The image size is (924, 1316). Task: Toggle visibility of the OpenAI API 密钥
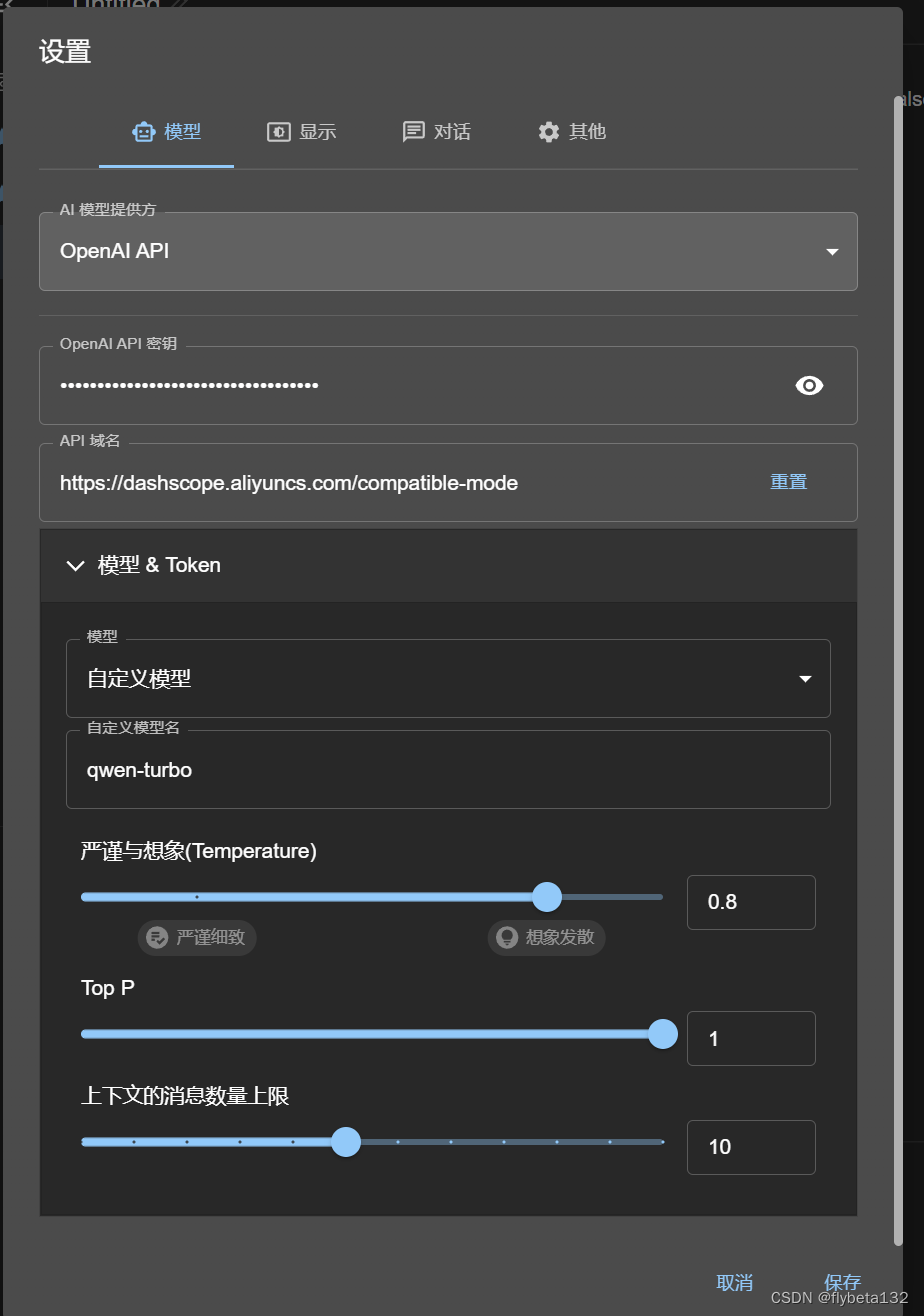[808, 385]
